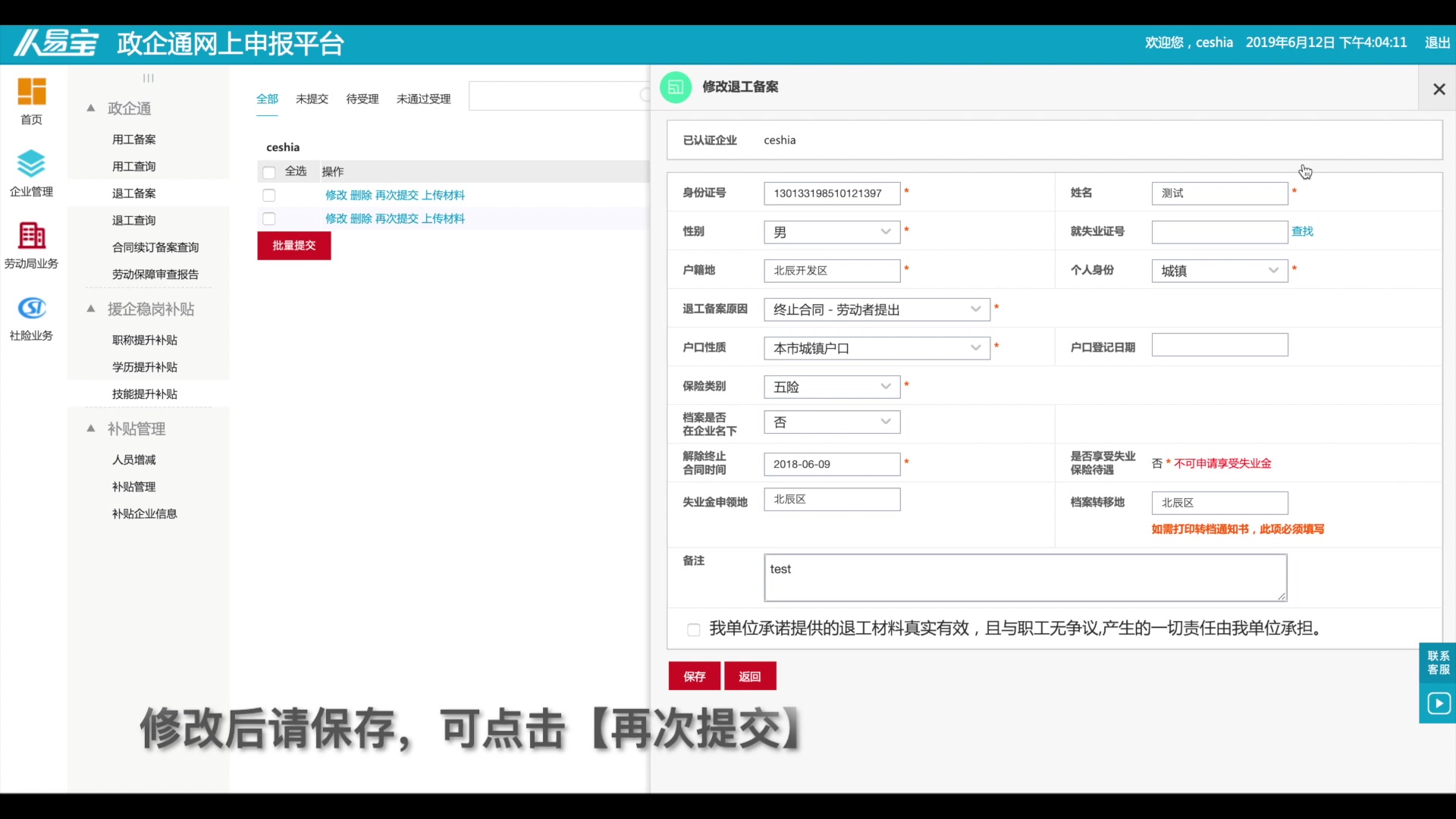
Task: Click the 待受理 tab filter
Action: coord(362,98)
